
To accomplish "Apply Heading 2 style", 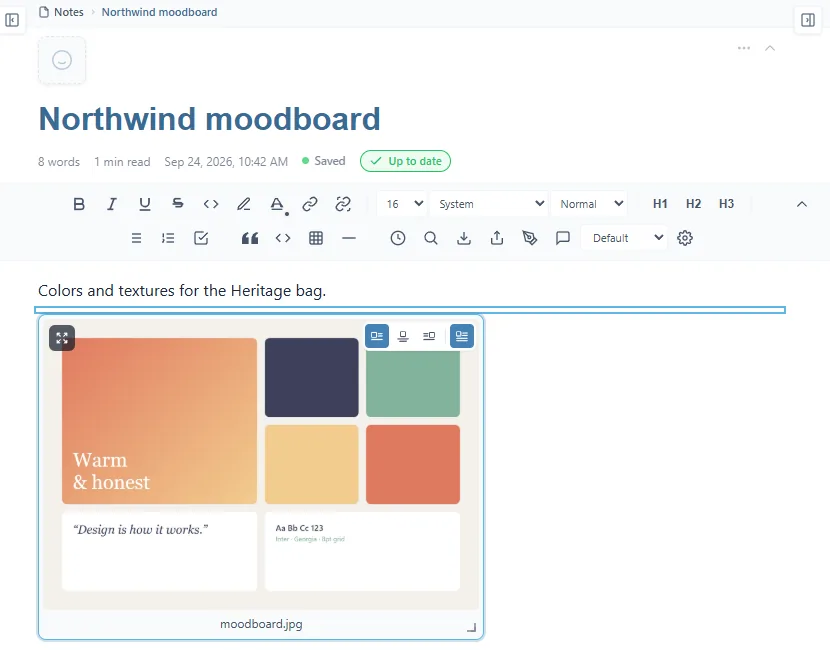I will coord(693,204).
